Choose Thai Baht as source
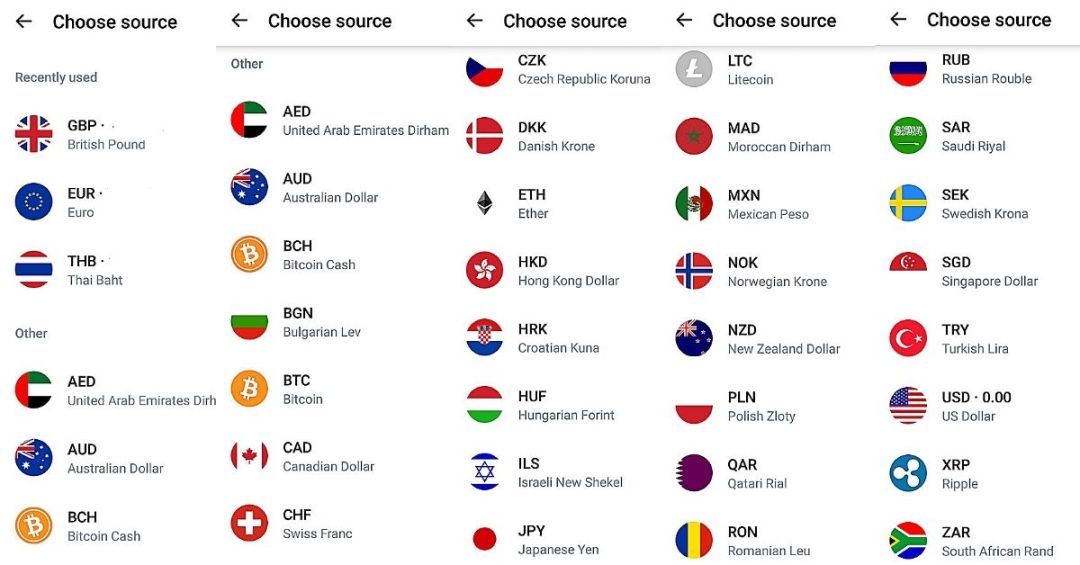This screenshot has height=565, width=1080. [95, 270]
